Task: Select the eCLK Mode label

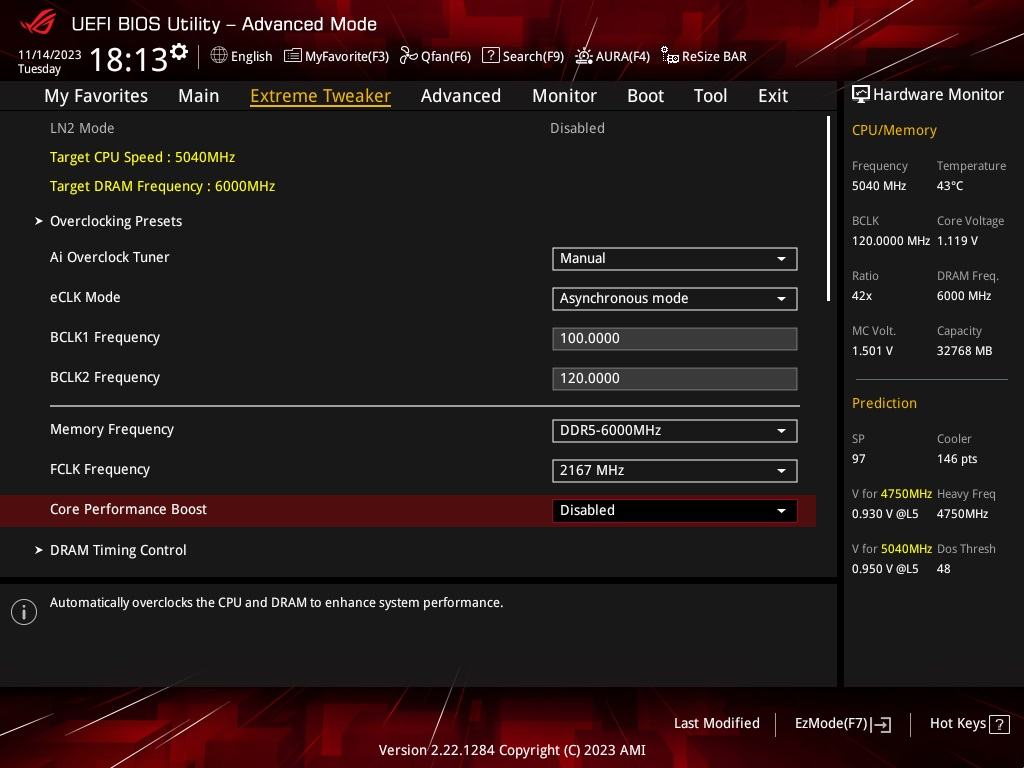Action: tap(85, 297)
